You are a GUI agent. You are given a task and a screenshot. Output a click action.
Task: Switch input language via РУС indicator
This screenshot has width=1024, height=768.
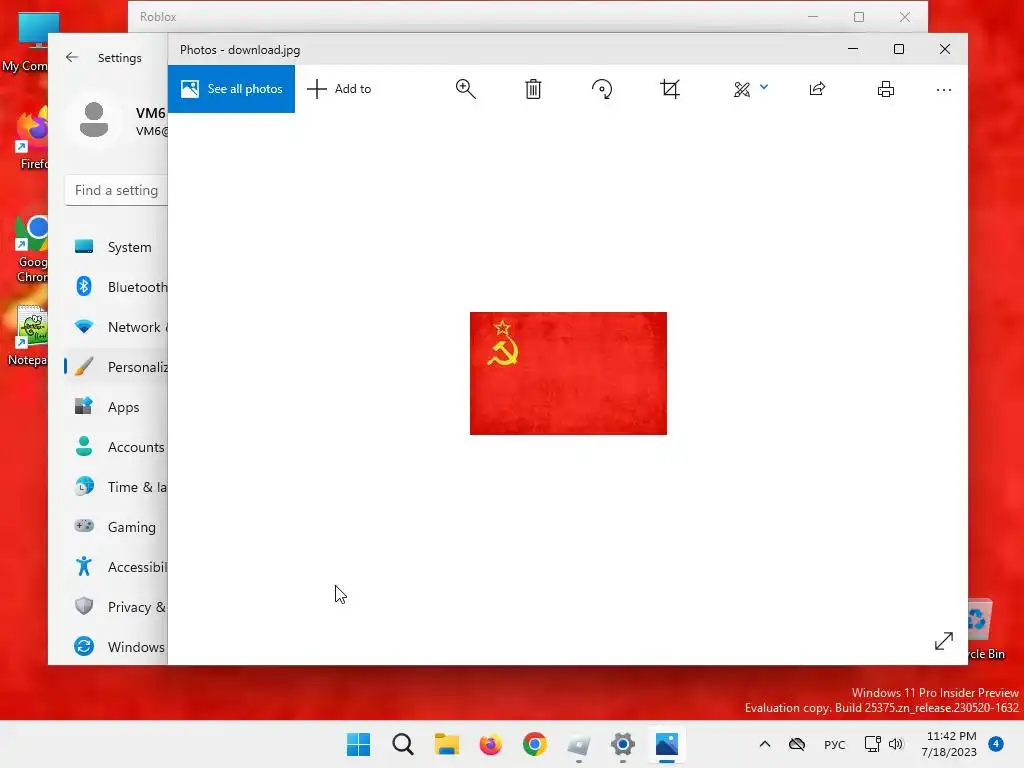coord(835,744)
